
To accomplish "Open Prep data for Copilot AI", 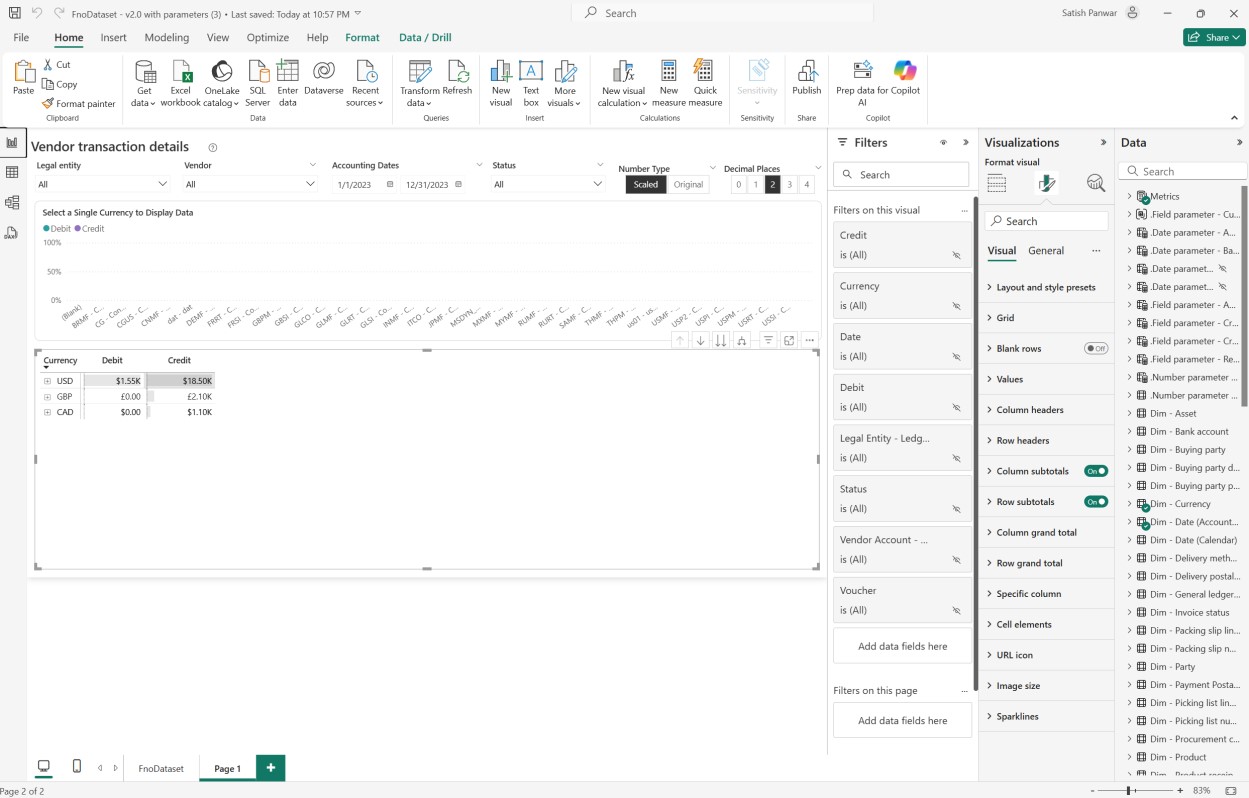I will pyautogui.click(x=862, y=72).
